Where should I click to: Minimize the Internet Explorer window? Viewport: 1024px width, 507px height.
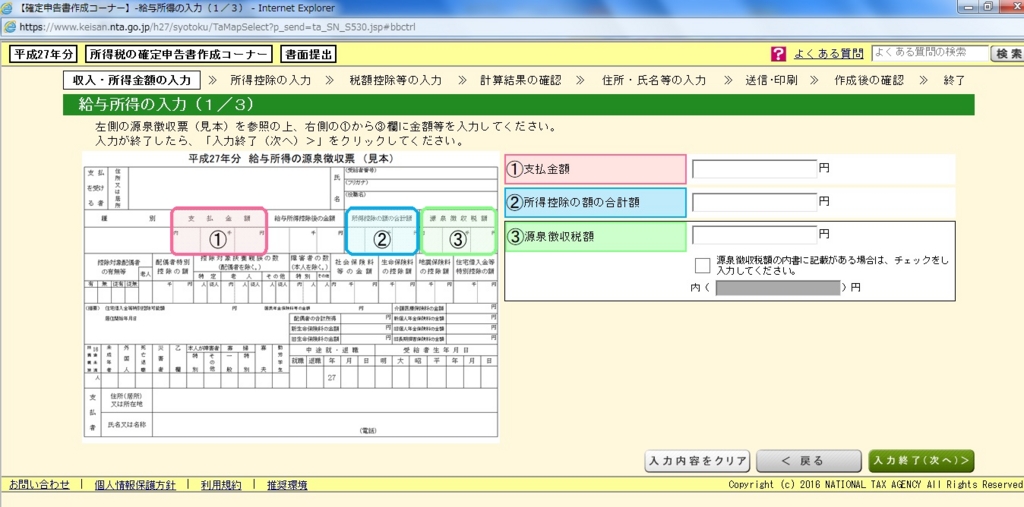(969, 7)
